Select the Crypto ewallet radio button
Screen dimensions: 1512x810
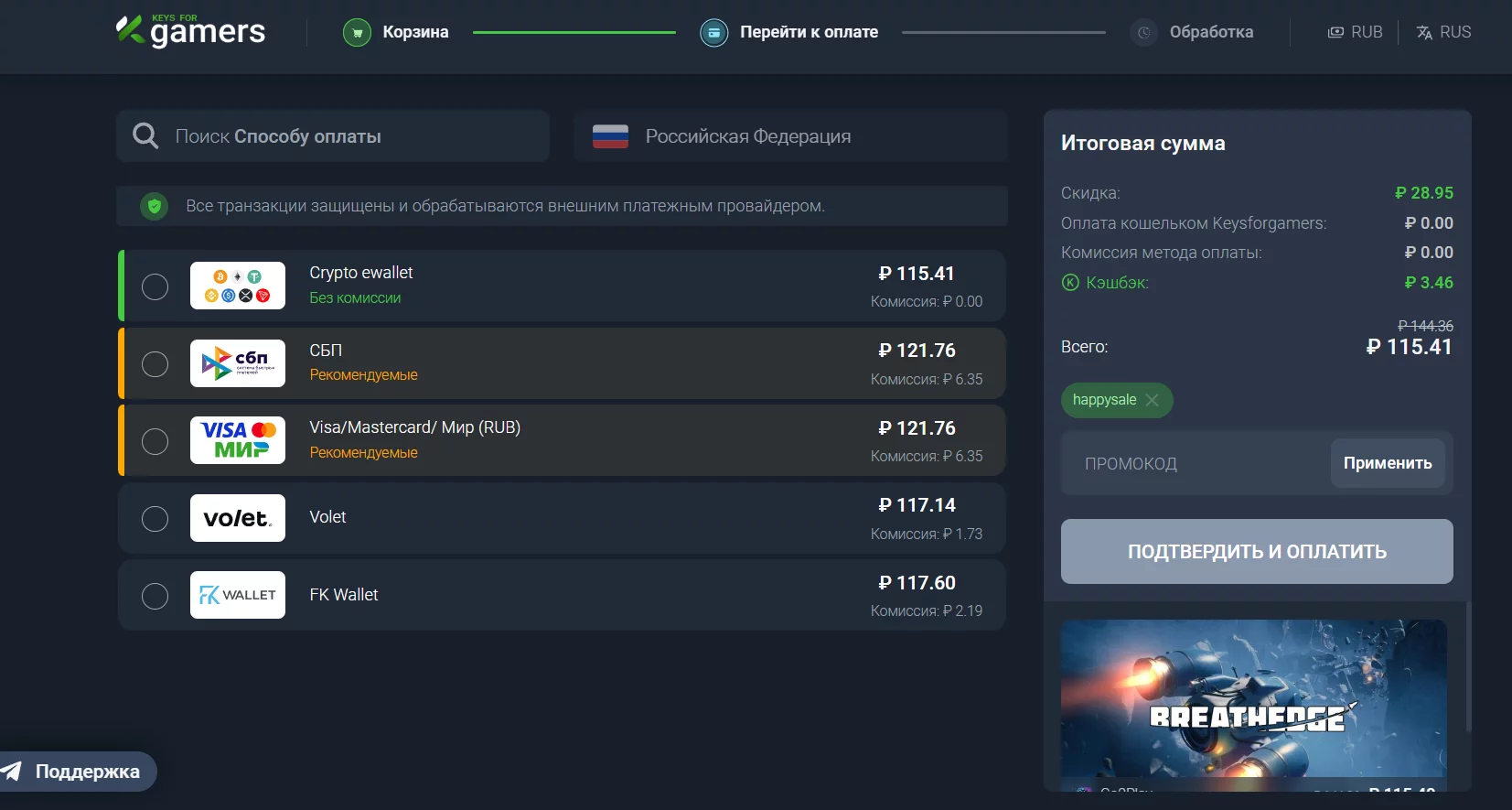155,286
